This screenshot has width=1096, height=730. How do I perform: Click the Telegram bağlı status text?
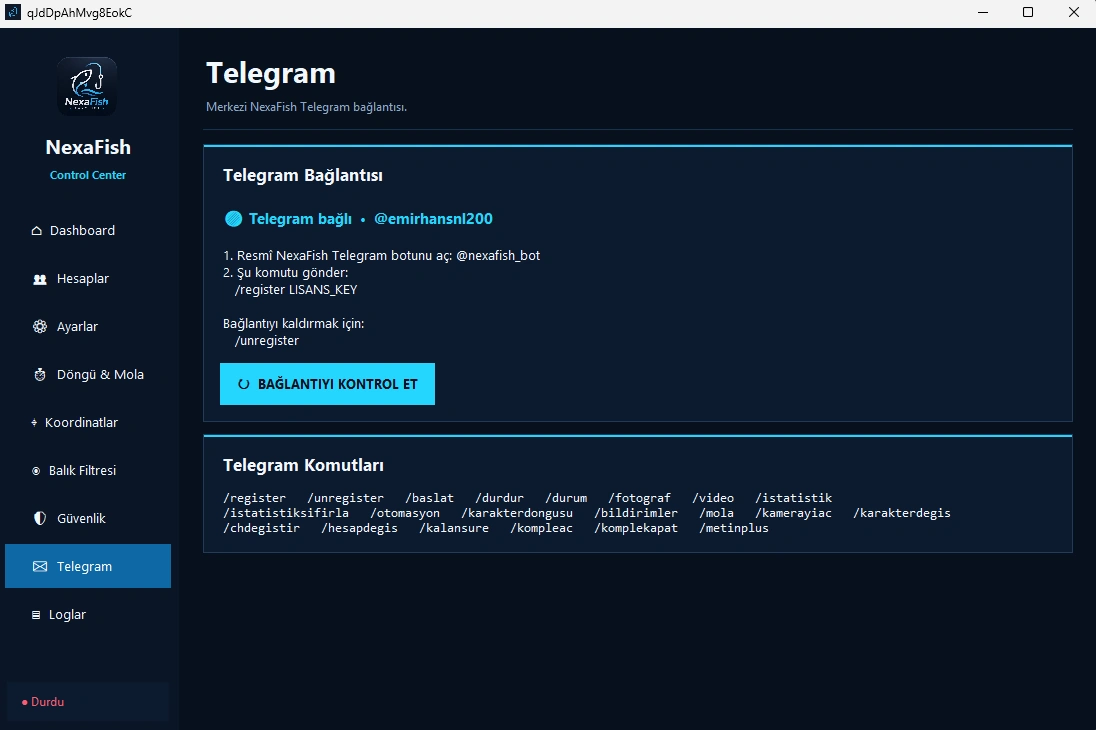click(300, 219)
